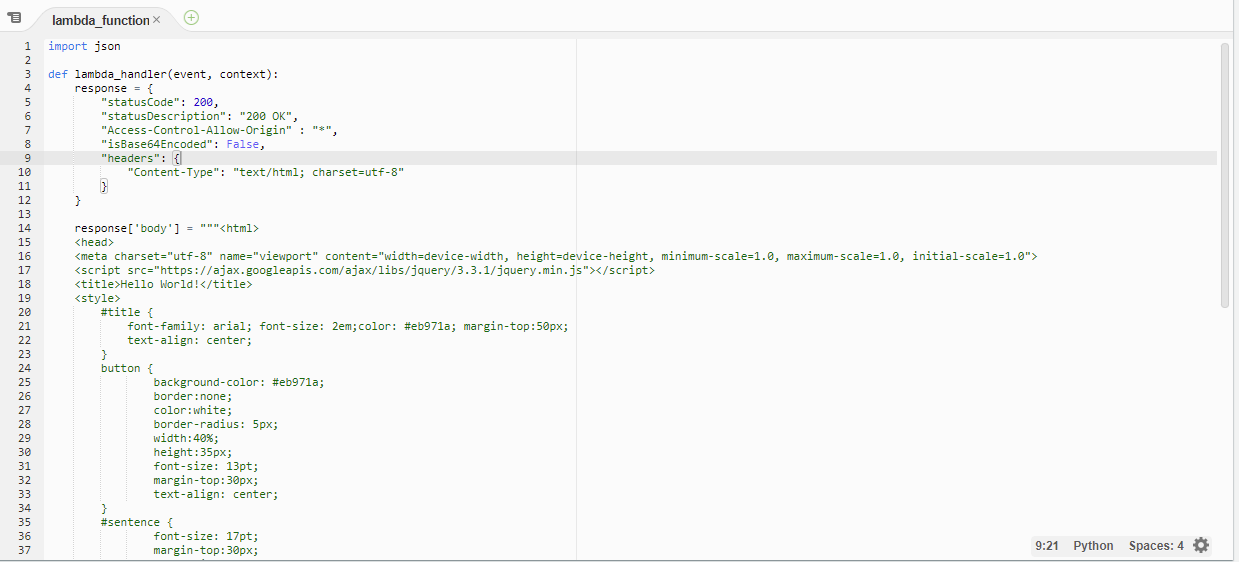
Task: Click the "#title {" selector line
Action: pos(127,312)
